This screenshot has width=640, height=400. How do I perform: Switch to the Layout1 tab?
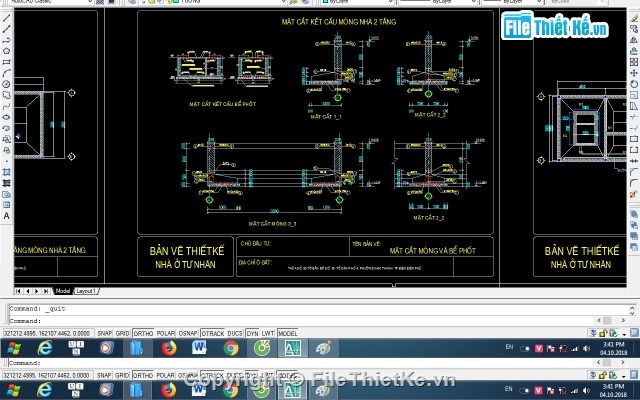(86, 291)
